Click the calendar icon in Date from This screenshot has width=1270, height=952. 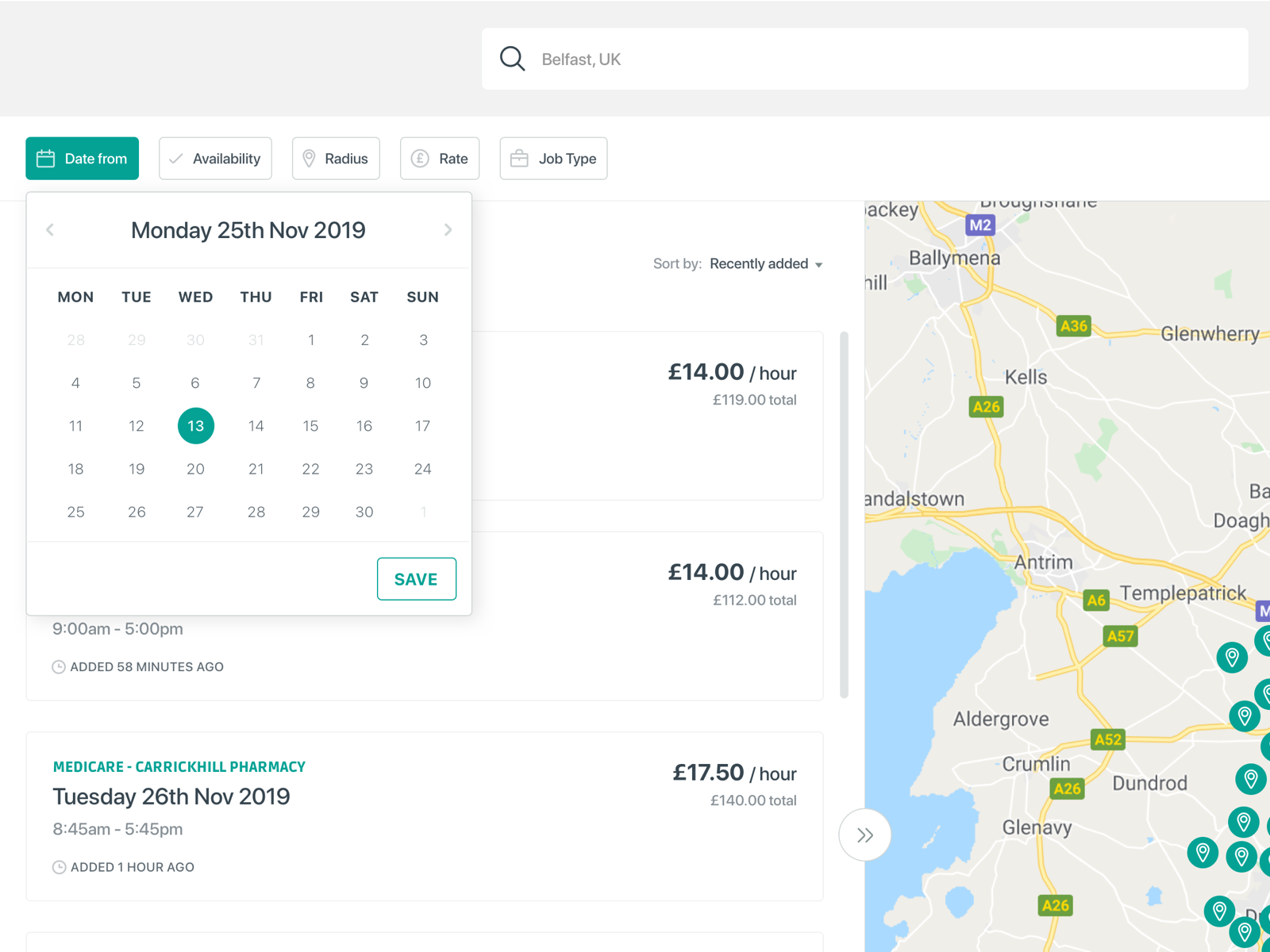click(x=46, y=159)
